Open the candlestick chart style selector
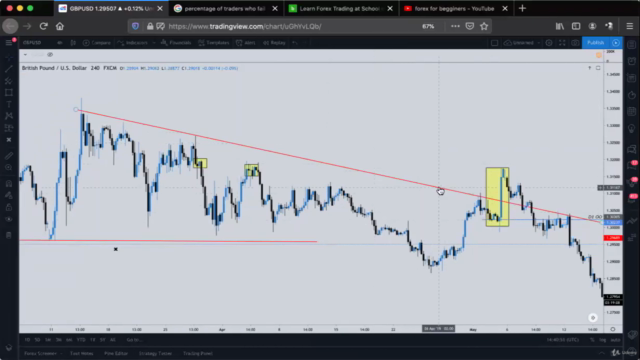Image resolution: width=640 pixels, height=360 pixels. tap(73, 42)
